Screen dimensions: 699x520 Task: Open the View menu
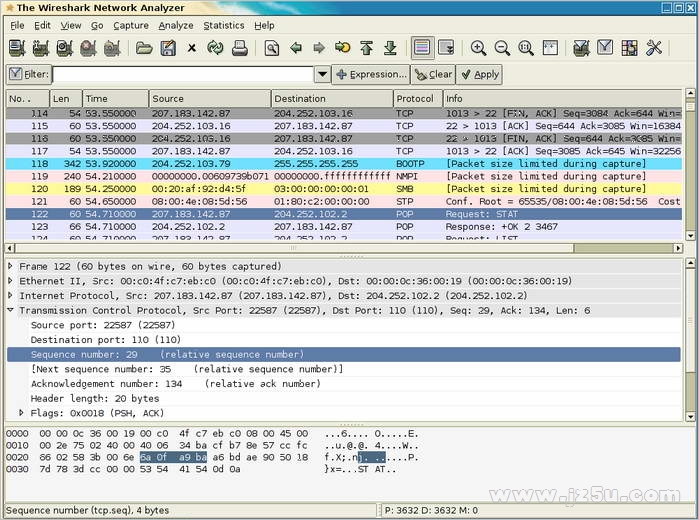coord(70,25)
